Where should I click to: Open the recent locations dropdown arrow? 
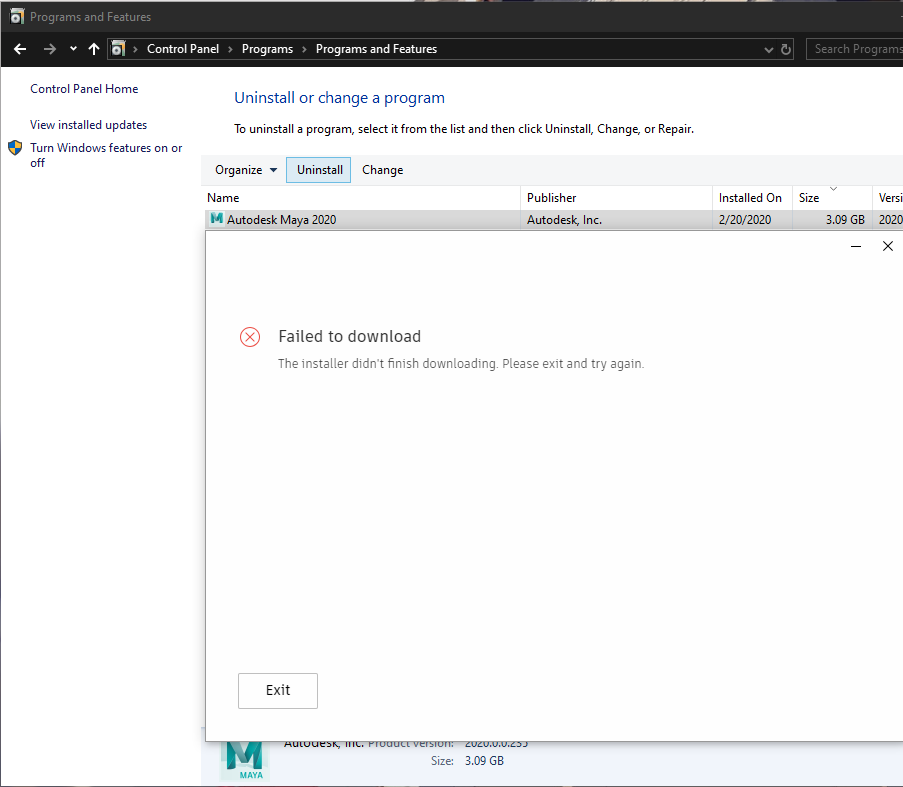(x=73, y=49)
